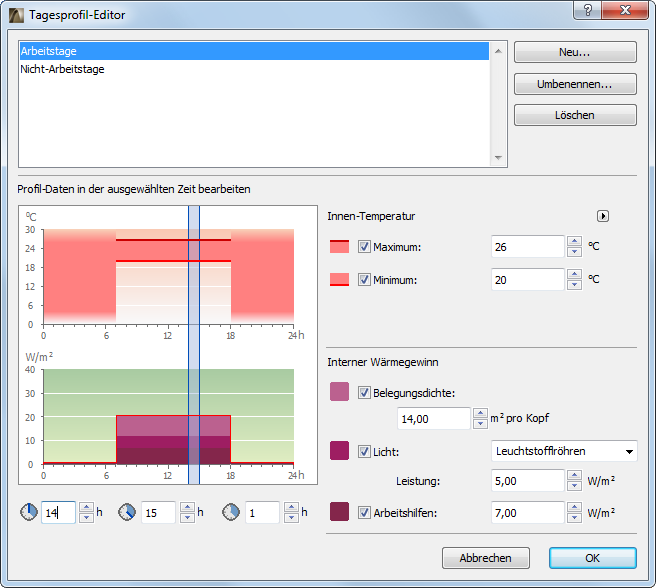656x588 pixels.
Task: Disable the Arbeitshilfen checkbox
Action: point(364,513)
